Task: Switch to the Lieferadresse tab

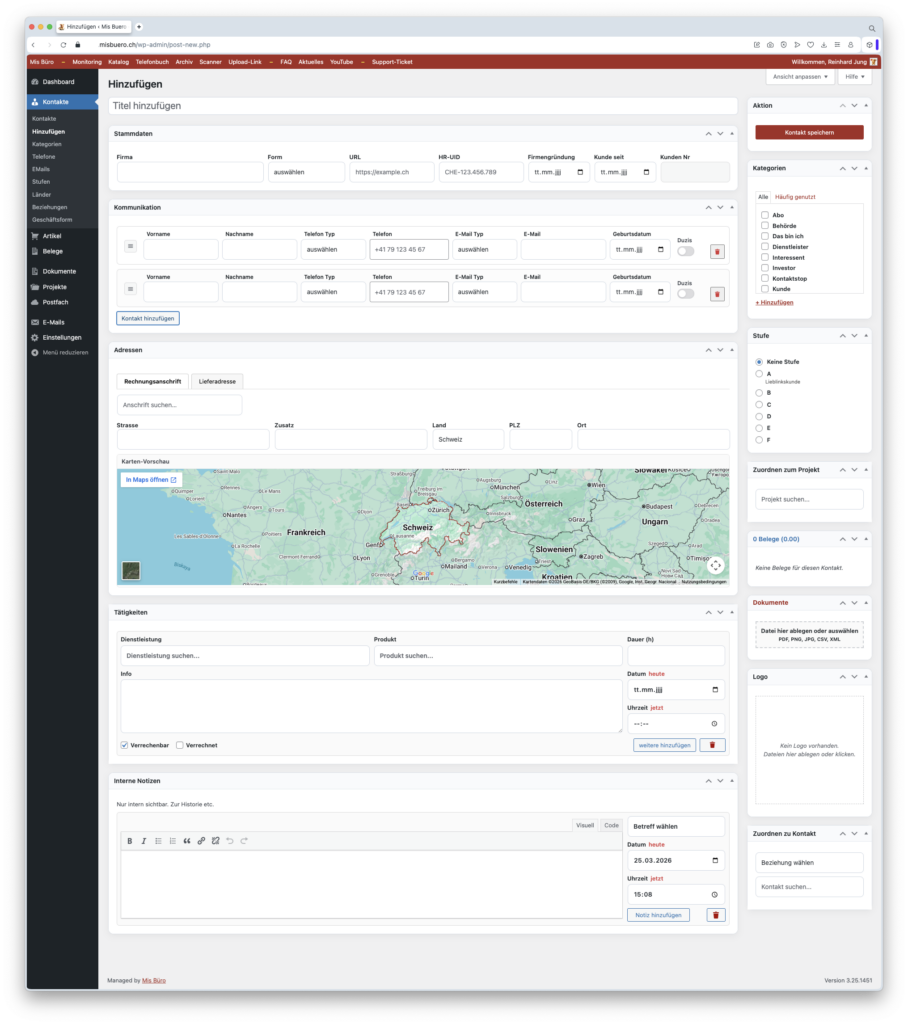Action: [x=218, y=381]
